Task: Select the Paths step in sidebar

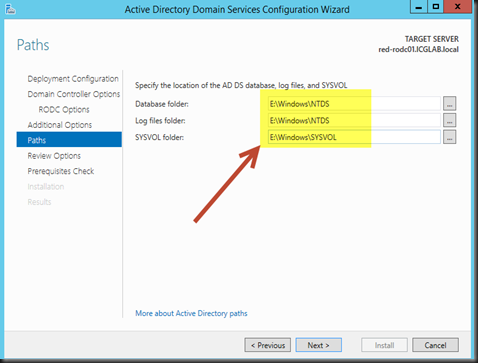Action: pyautogui.click(x=69, y=140)
